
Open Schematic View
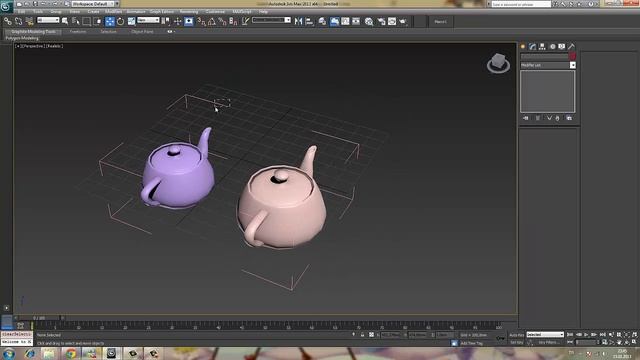click(356, 21)
